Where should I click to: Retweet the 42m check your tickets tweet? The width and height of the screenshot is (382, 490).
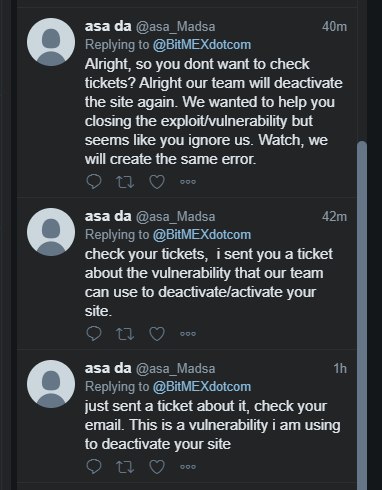(125, 334)
